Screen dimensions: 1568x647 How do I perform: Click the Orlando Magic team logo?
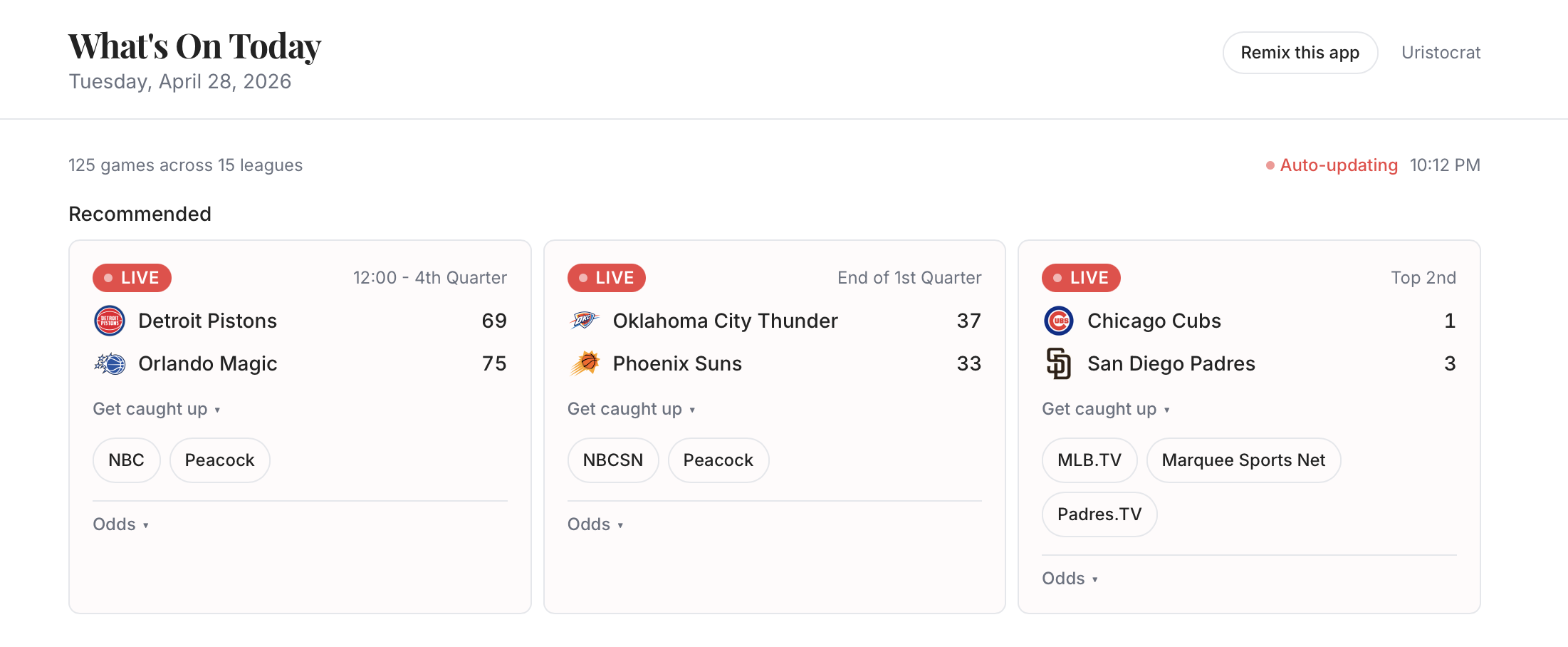point(110,363)
